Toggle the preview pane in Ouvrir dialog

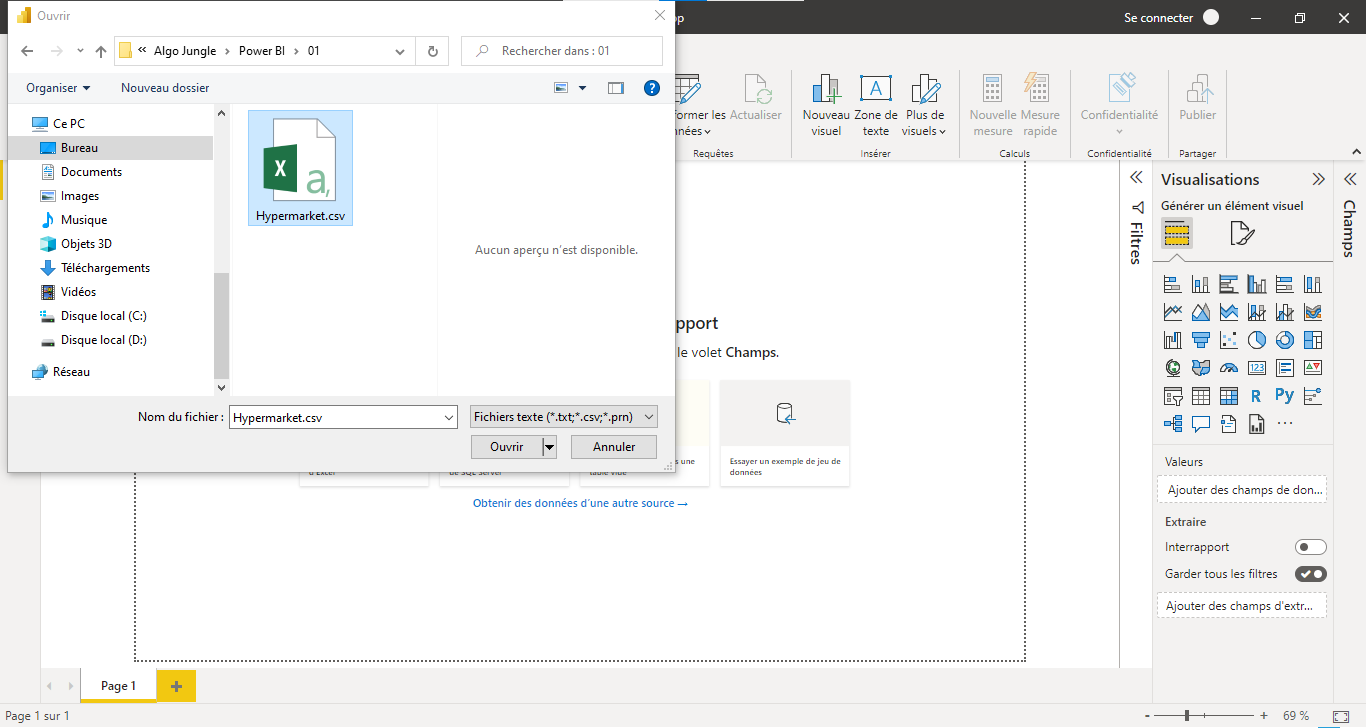pyautogui.click(x=616, y=88)
